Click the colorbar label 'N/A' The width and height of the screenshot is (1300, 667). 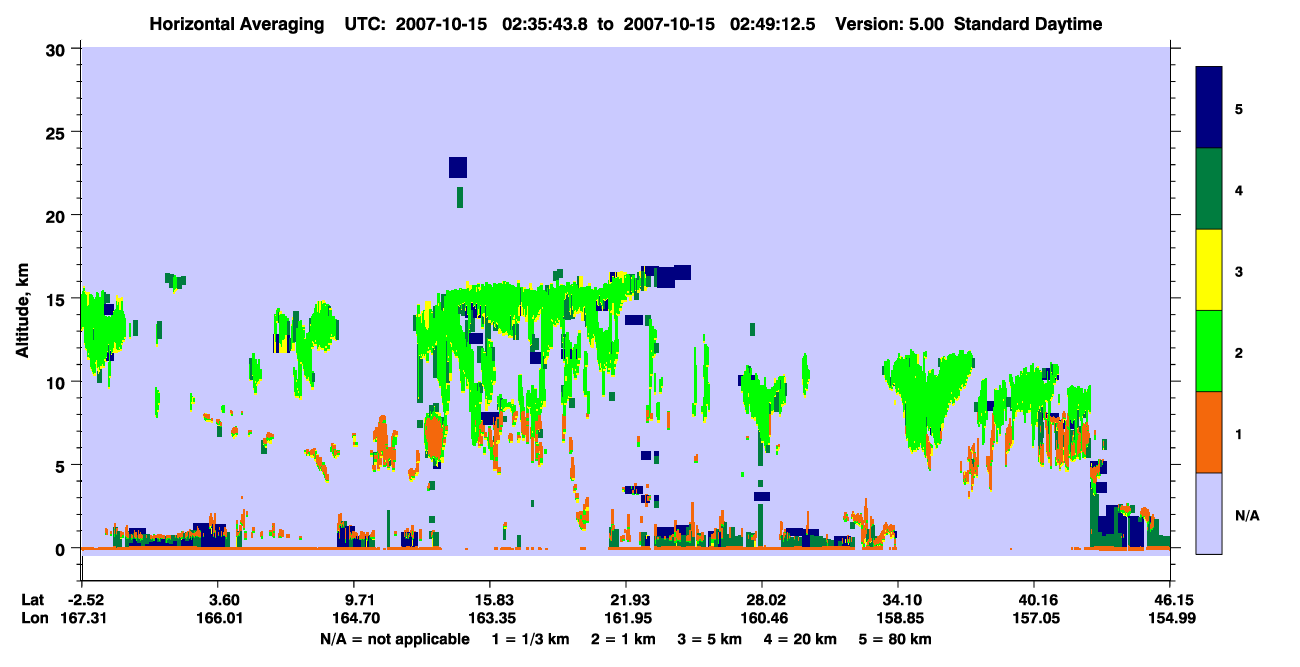[1246, 516]
